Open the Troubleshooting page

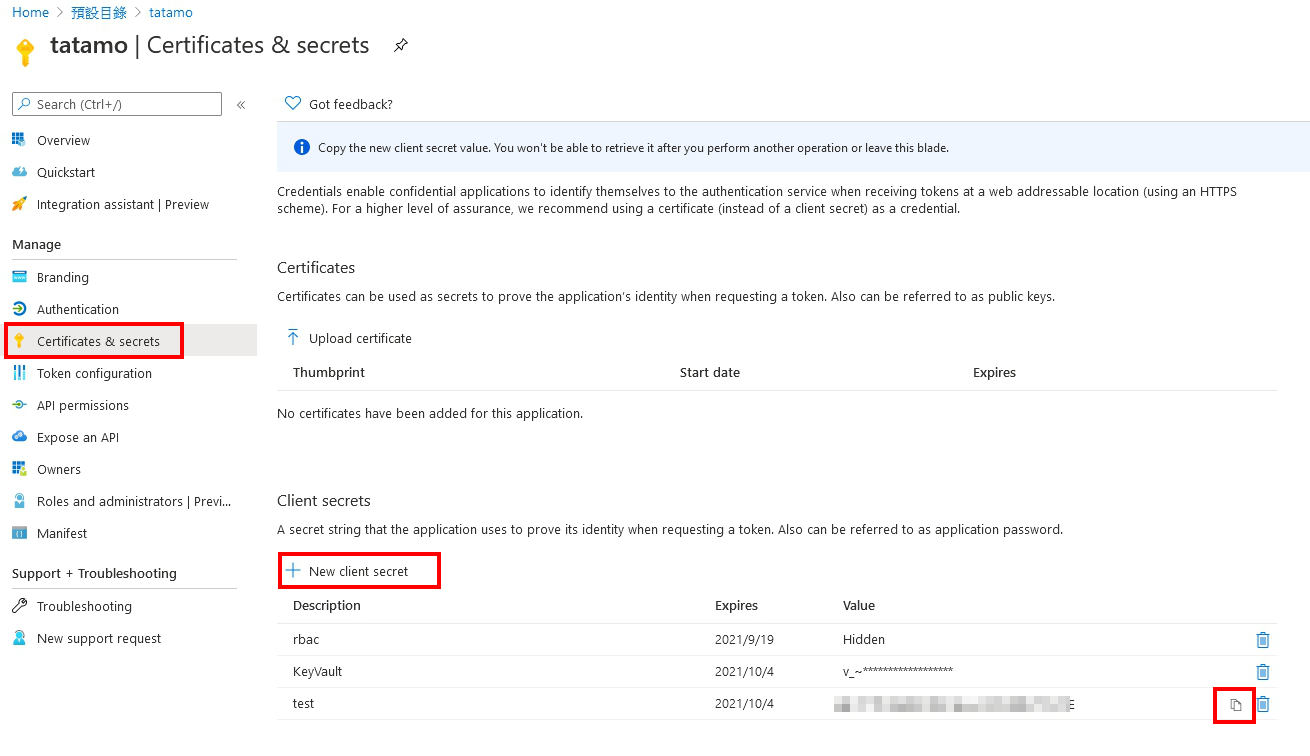pyautogui.click(x=84, y=606)
